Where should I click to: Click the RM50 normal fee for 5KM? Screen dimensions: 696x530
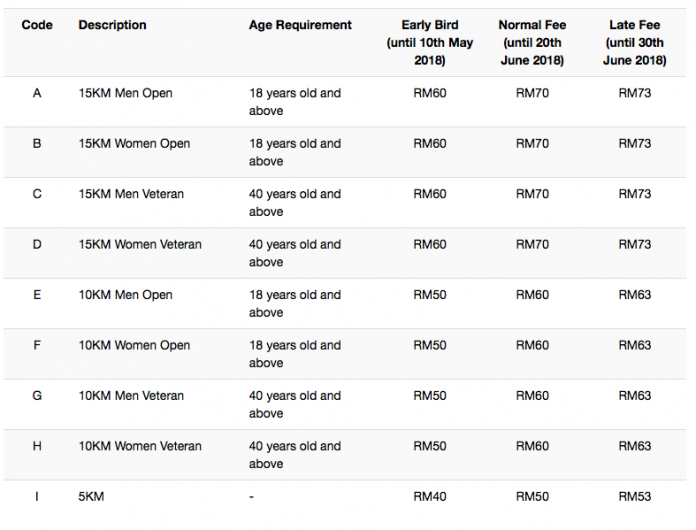532,496
